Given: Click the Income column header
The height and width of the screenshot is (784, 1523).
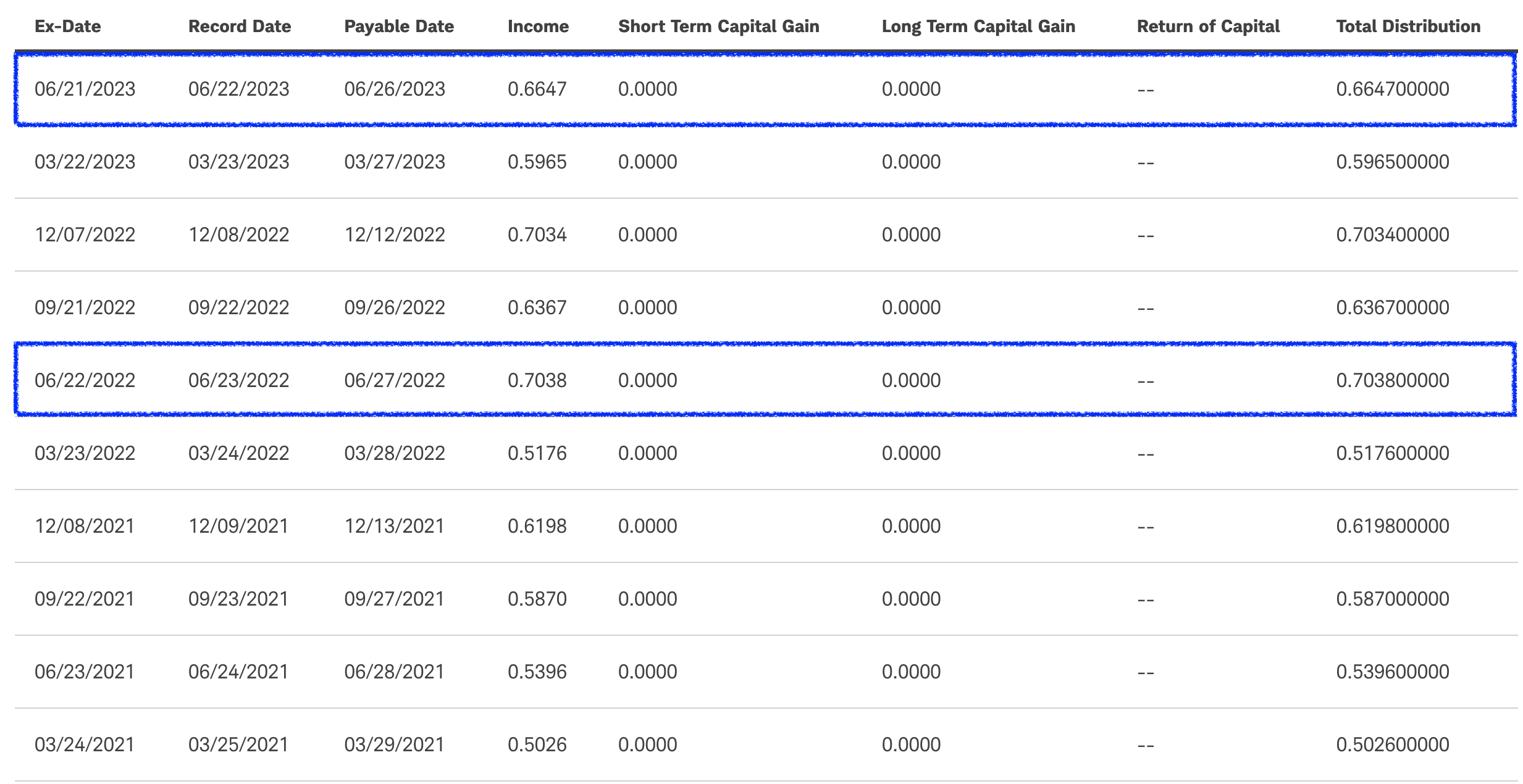Looking at the screenshot, I should coord(537,27).
